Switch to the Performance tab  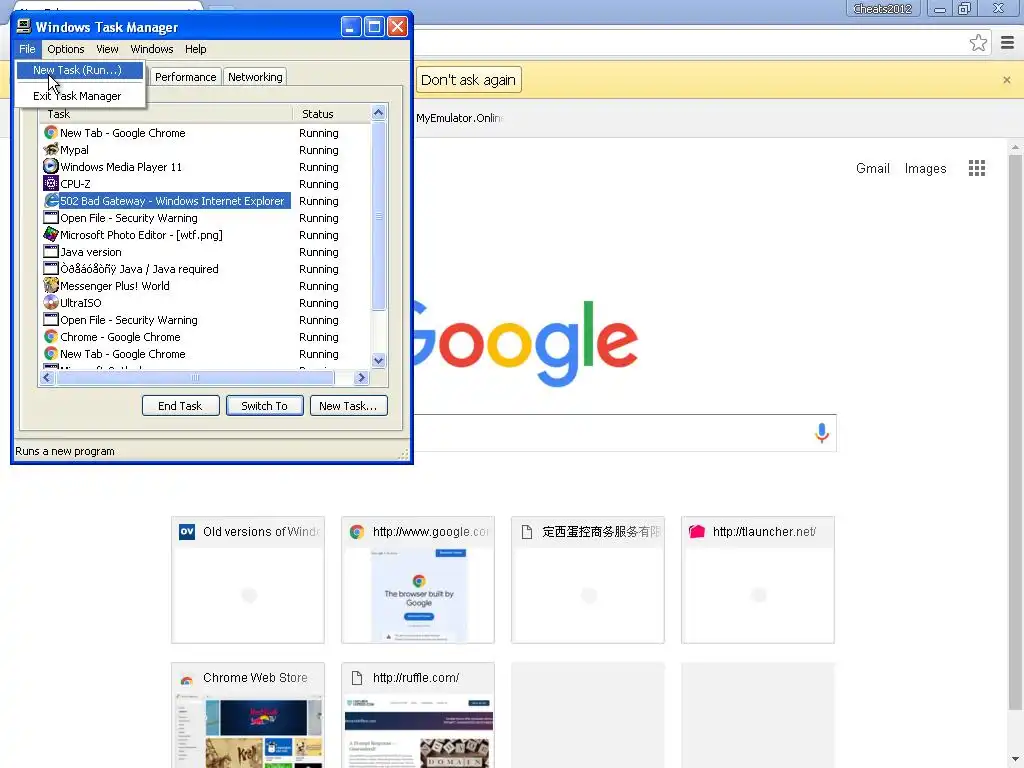tap(185, 77)
